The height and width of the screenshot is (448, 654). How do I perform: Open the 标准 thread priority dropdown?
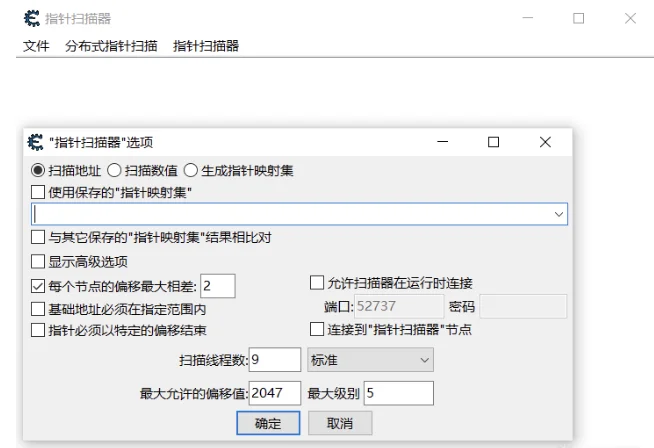[370, 360]
